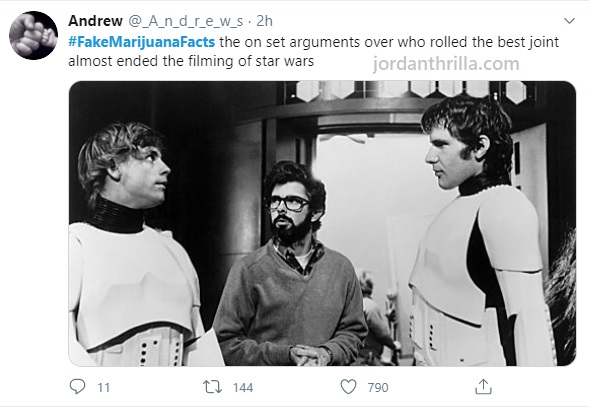This screenshot has width=589, height=407.
Task: View the 11 replies count
Action: click(x=104, y=387)
